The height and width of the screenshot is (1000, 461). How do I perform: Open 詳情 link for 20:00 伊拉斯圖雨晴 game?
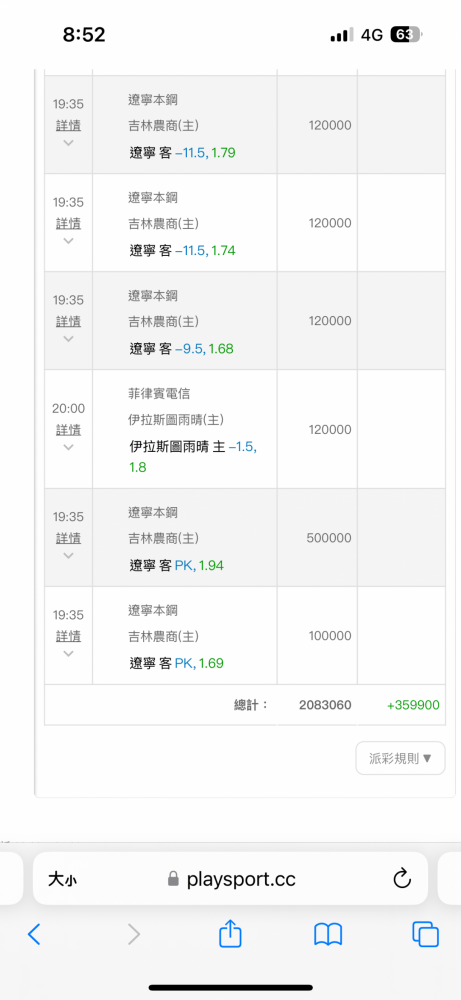(68, 429)
